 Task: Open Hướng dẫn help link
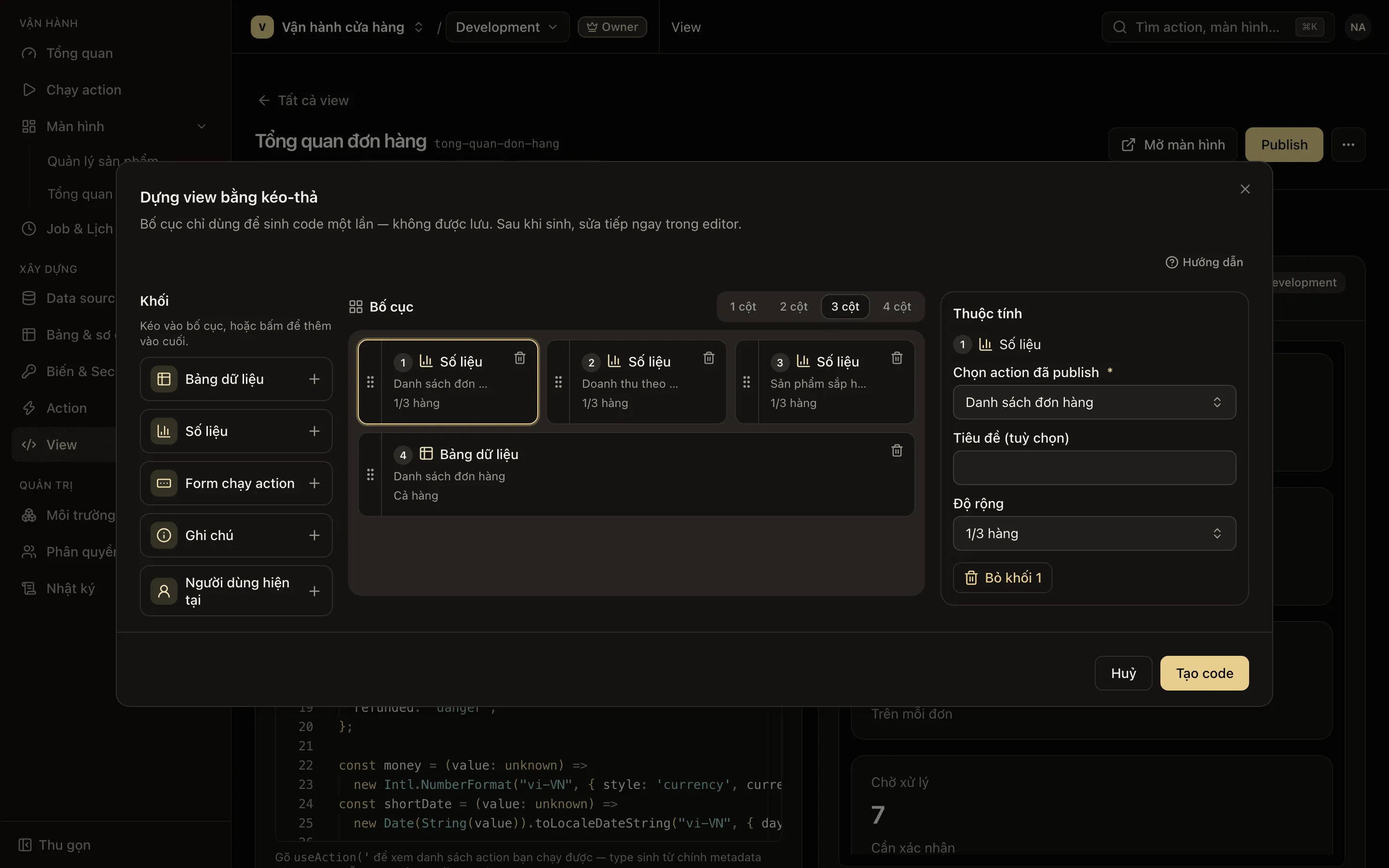[x=1204, y=262]
